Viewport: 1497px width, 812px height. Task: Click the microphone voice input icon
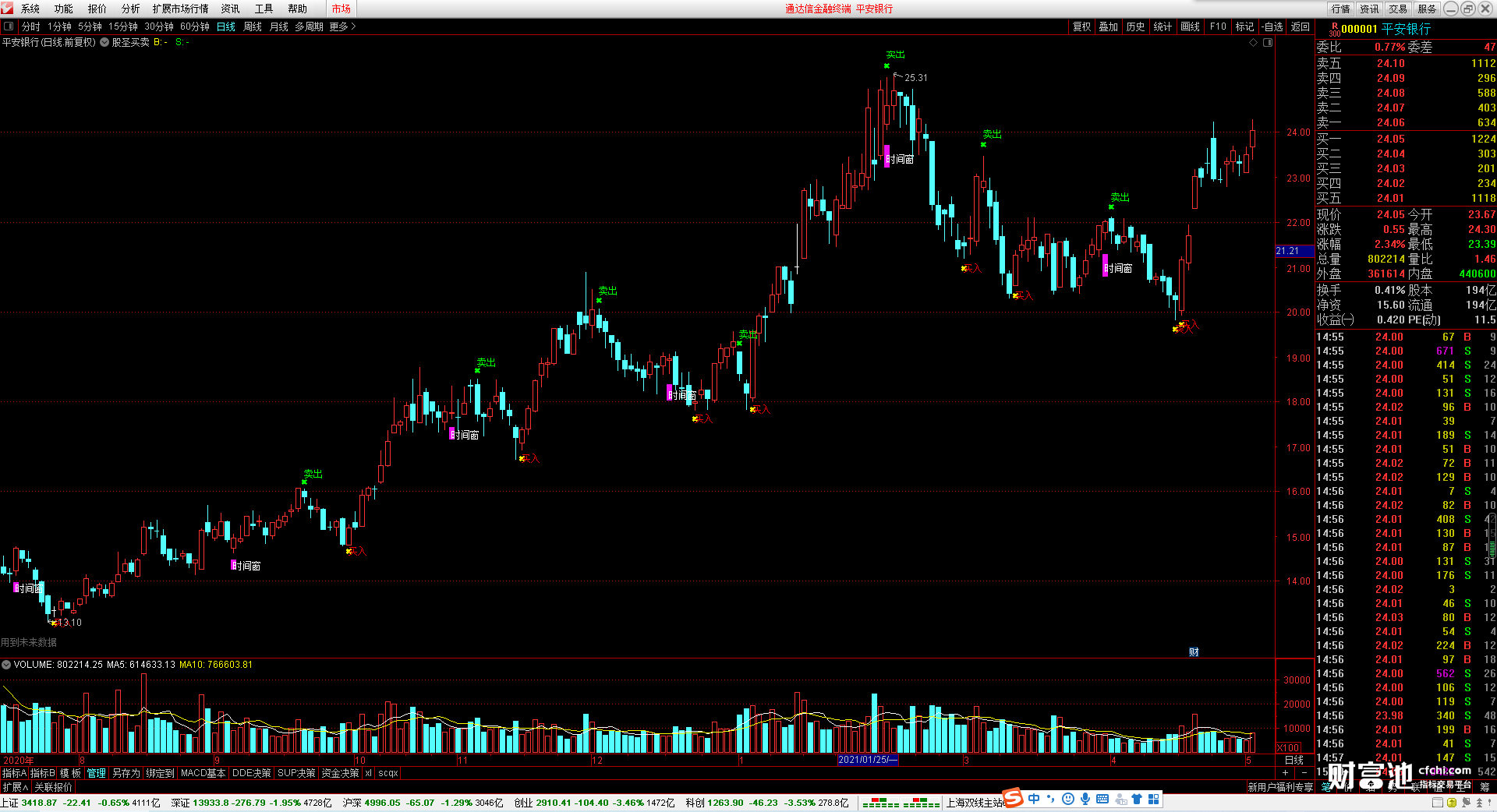point(1085,799)
